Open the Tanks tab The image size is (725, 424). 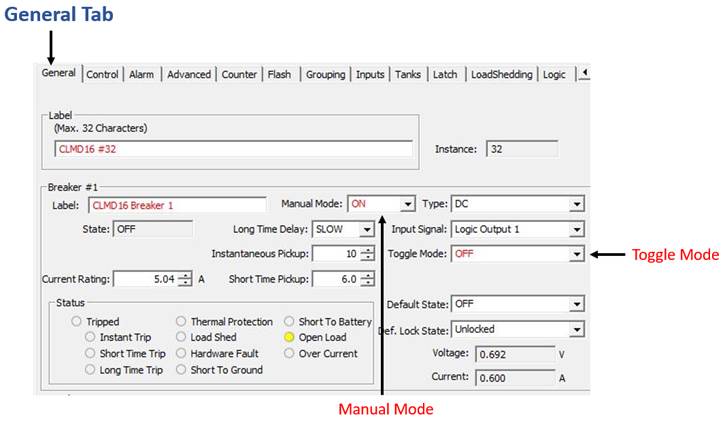point(408,74)
